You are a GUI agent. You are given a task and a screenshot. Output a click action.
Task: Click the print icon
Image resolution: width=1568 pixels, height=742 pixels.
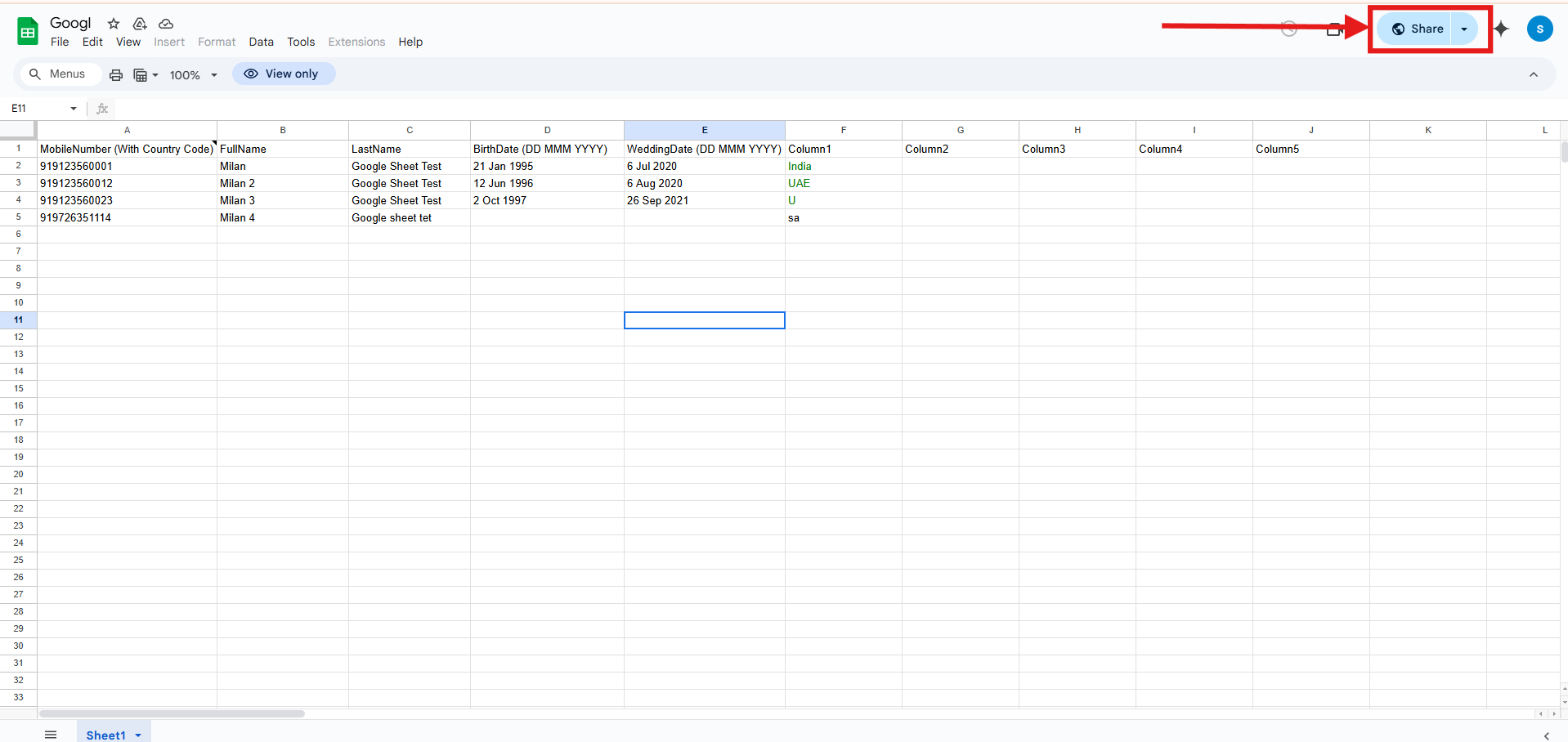pyautogui.click(x=116, y=74)
